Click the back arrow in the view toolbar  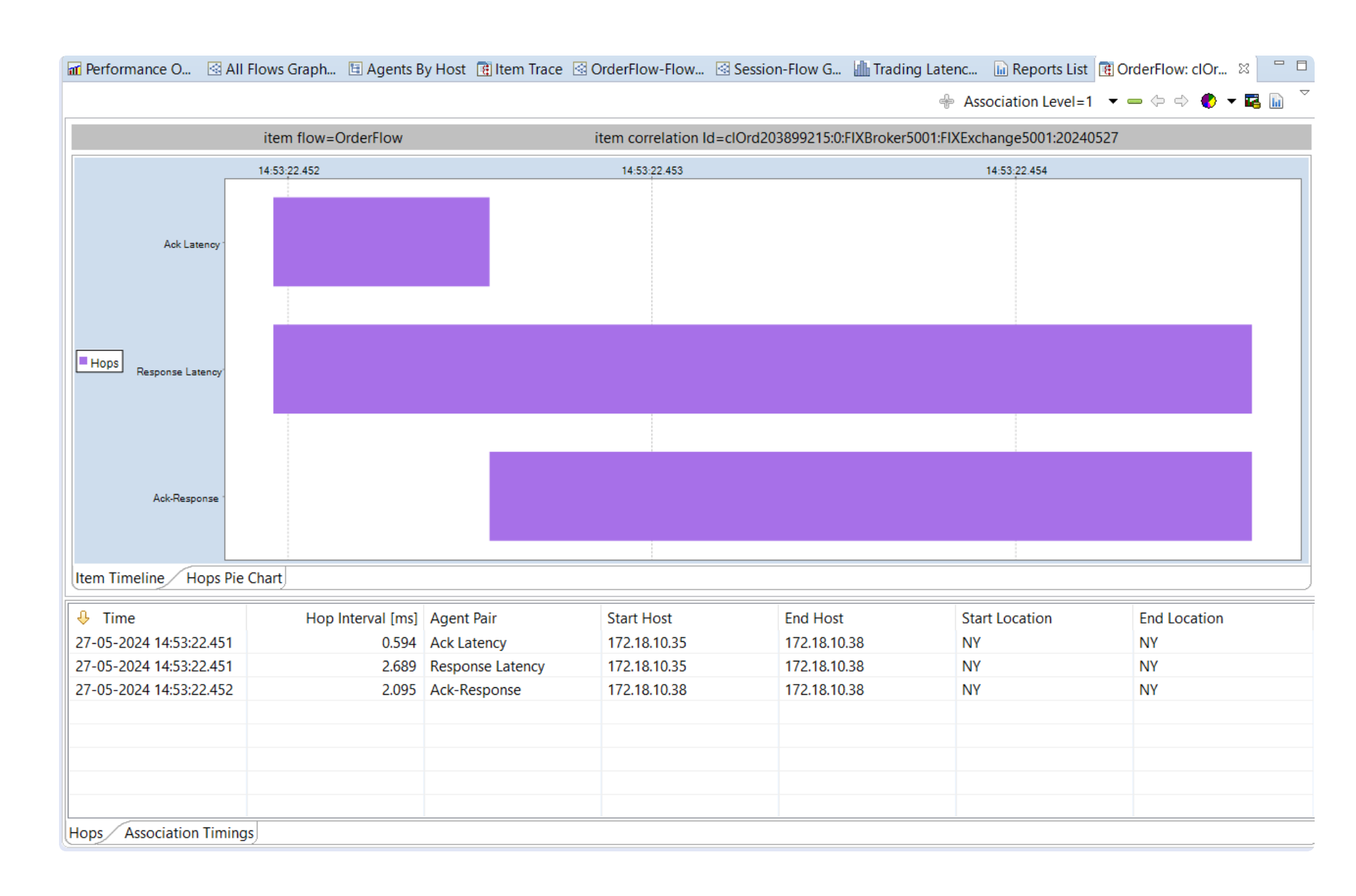pos(1157,101)
